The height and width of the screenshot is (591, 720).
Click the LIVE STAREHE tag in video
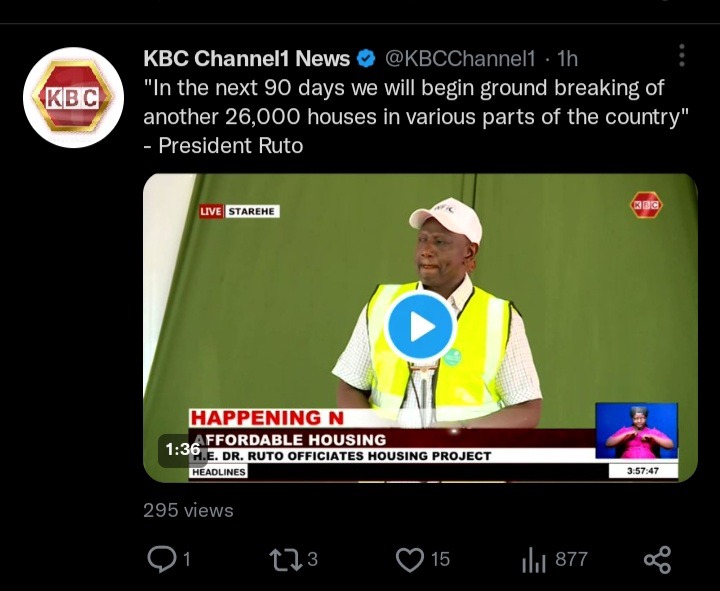[239, 211]
